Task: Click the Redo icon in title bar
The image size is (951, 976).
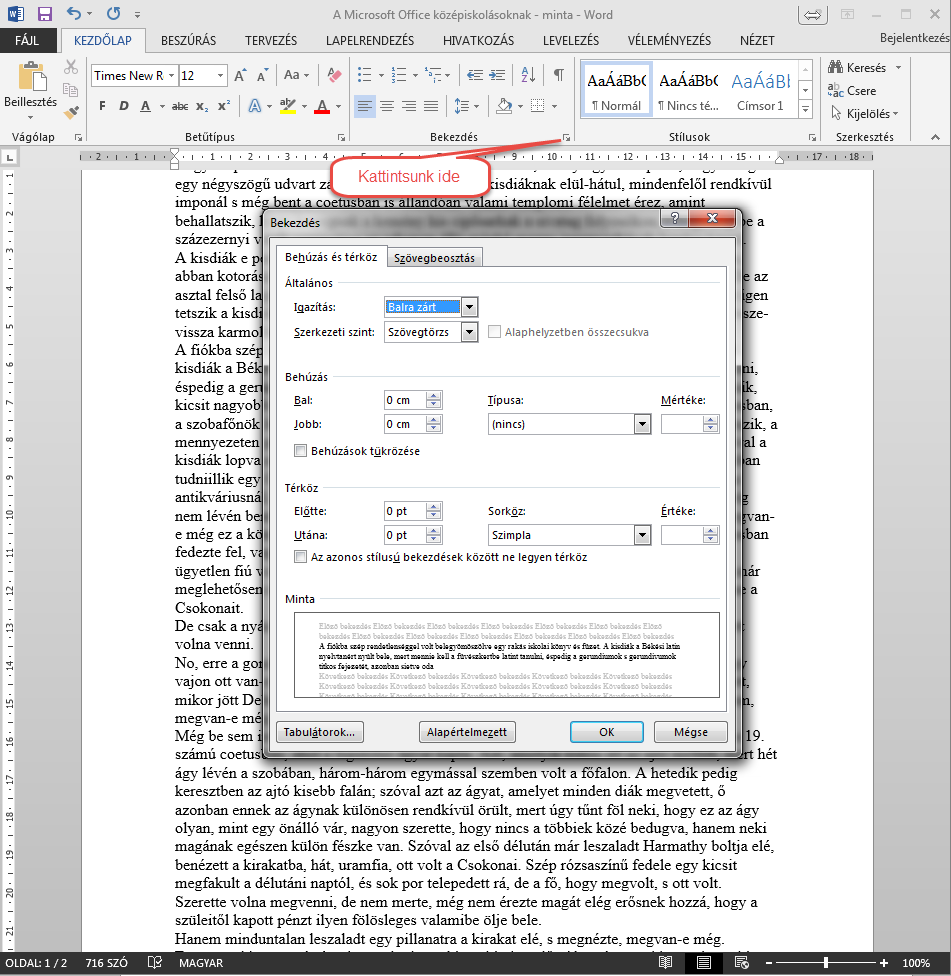Action: (x=113, y=14)
